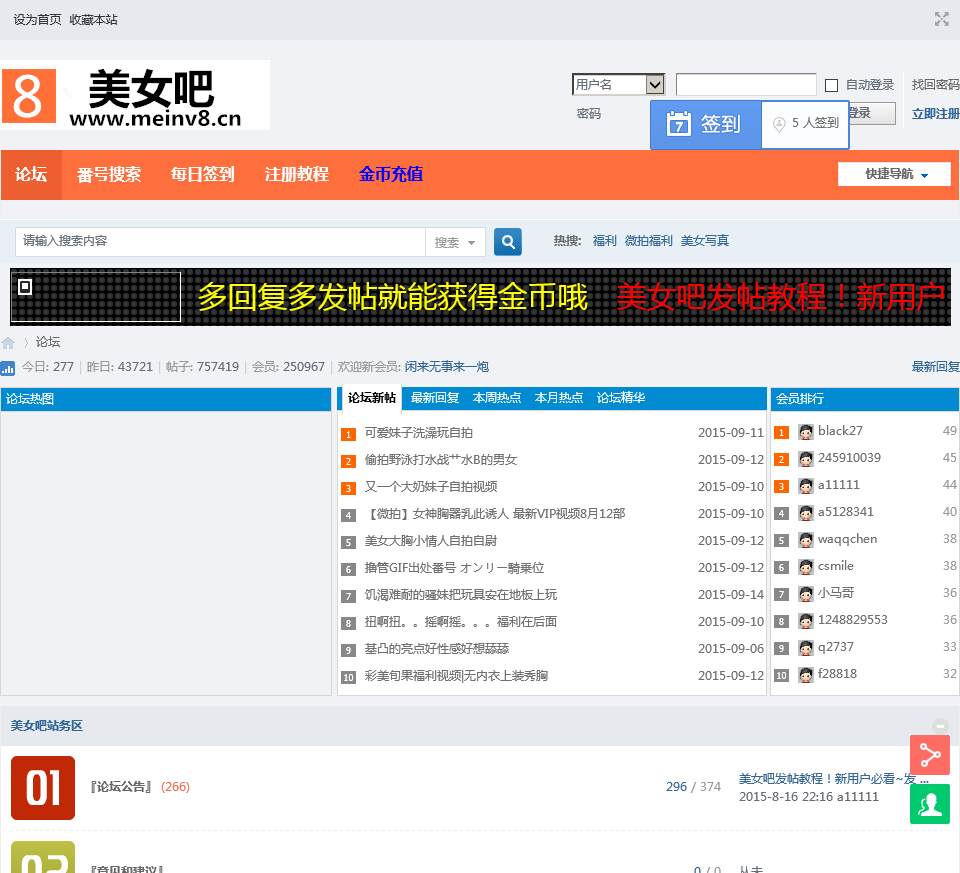Click the green user floating icon

pos(929,804)
